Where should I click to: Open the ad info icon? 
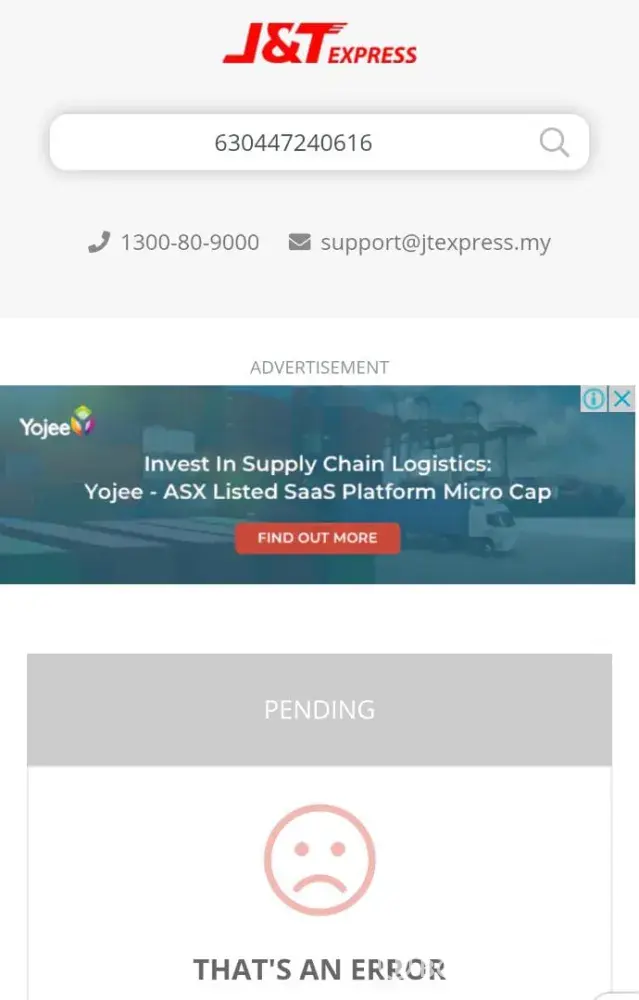[594, 399]
